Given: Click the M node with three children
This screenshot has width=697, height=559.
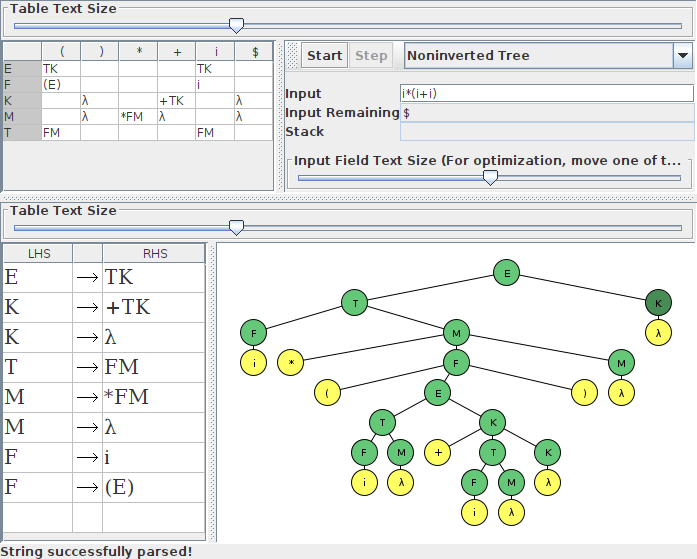Looking at the screenshot, I should click(456, 333).
